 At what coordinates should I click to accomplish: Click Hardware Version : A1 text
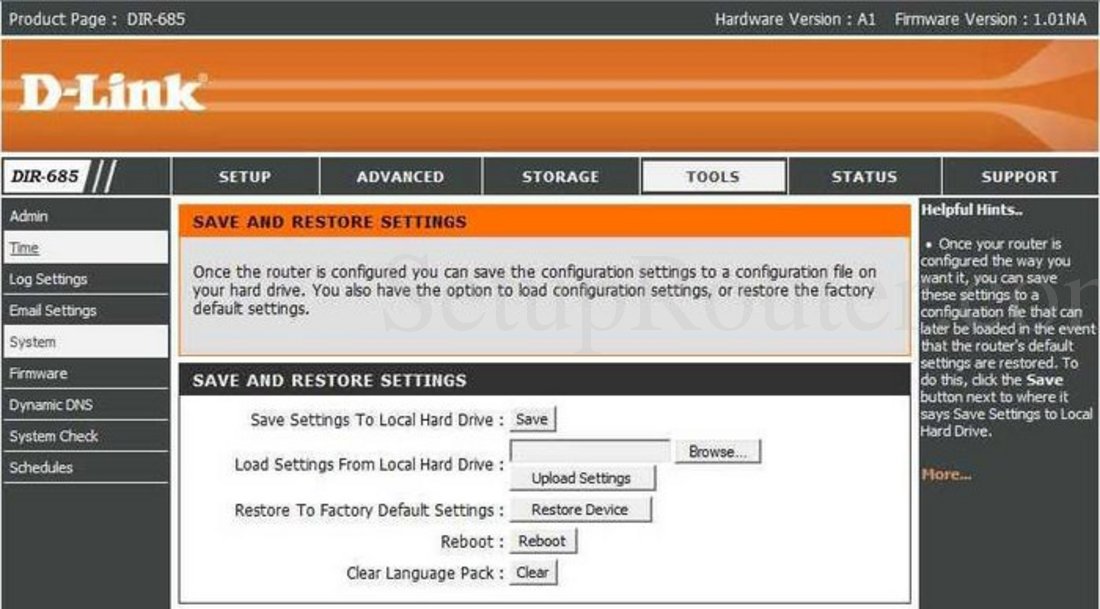tap(796, 19)
